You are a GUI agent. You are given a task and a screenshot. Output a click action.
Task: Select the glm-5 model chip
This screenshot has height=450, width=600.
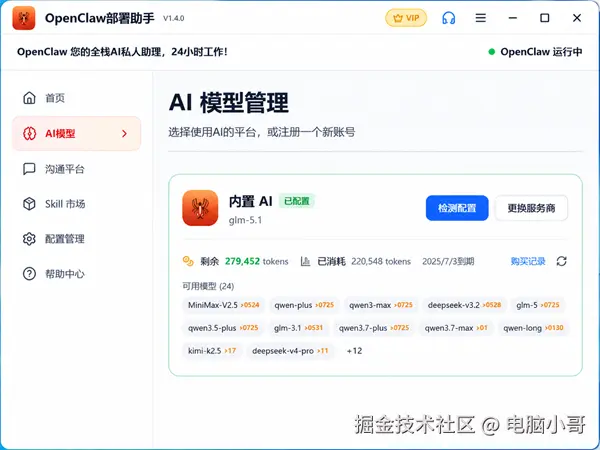pos(538,305)
